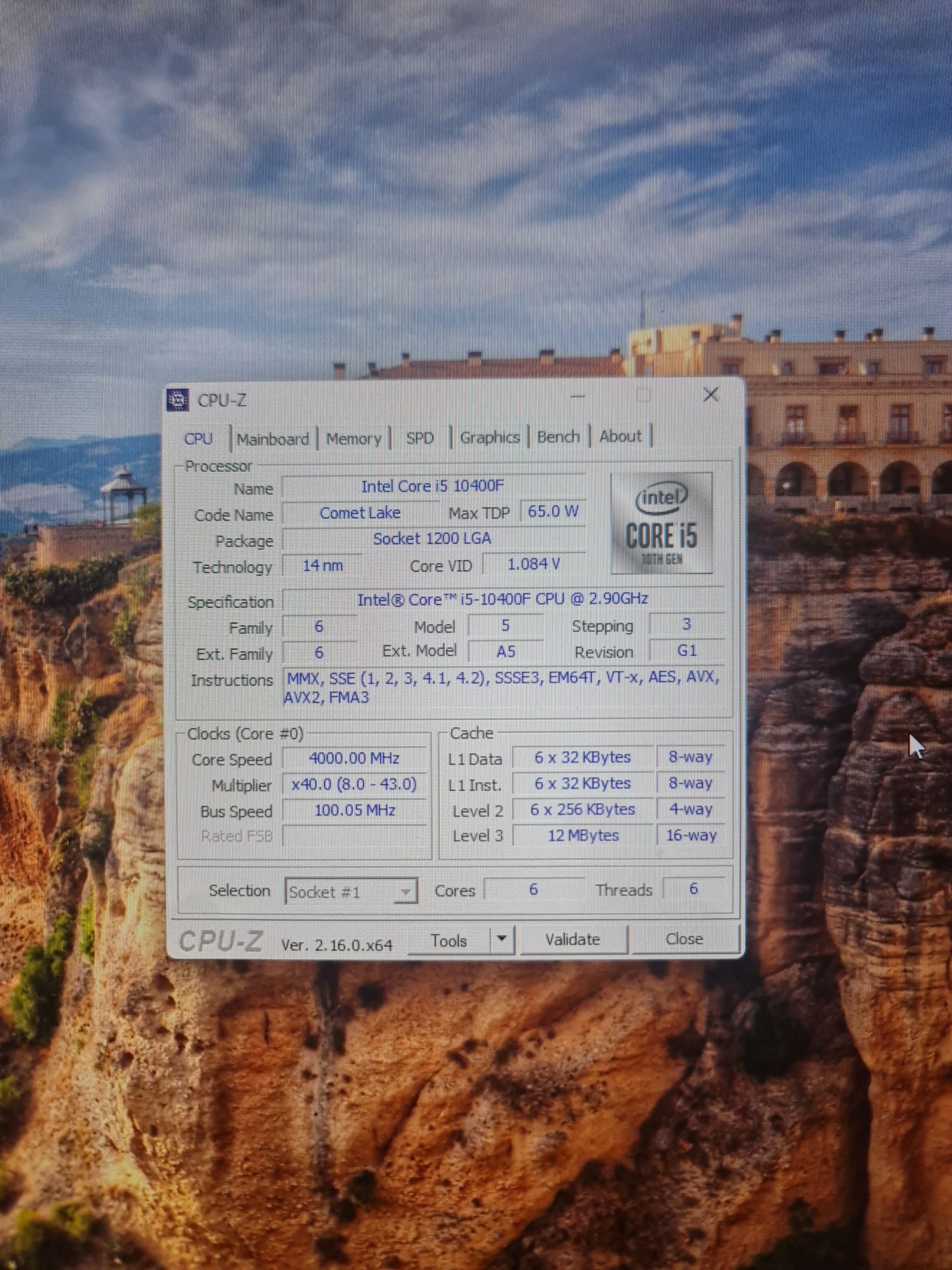Click the CPU-Z app icon in title bar

click(178, 400)
